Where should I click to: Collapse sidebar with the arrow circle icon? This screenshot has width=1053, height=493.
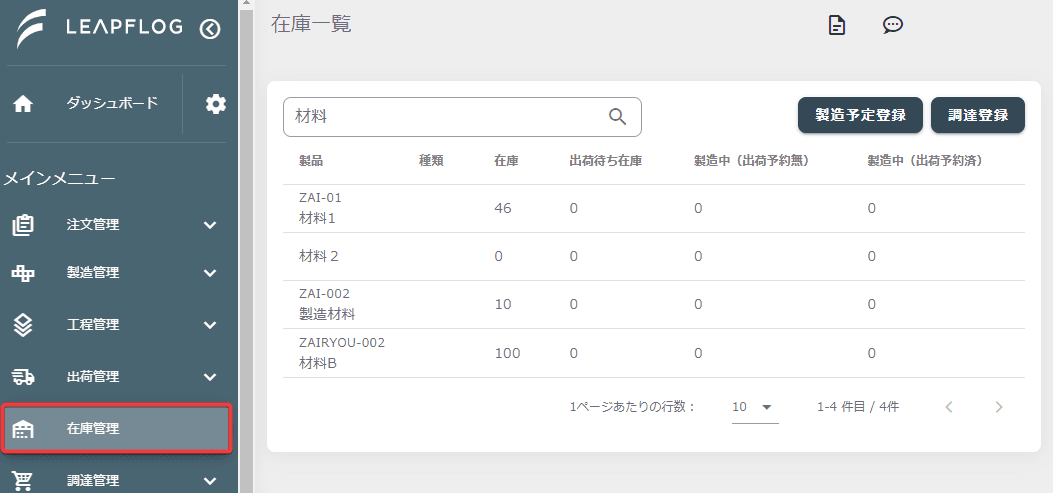coord(210,29)
